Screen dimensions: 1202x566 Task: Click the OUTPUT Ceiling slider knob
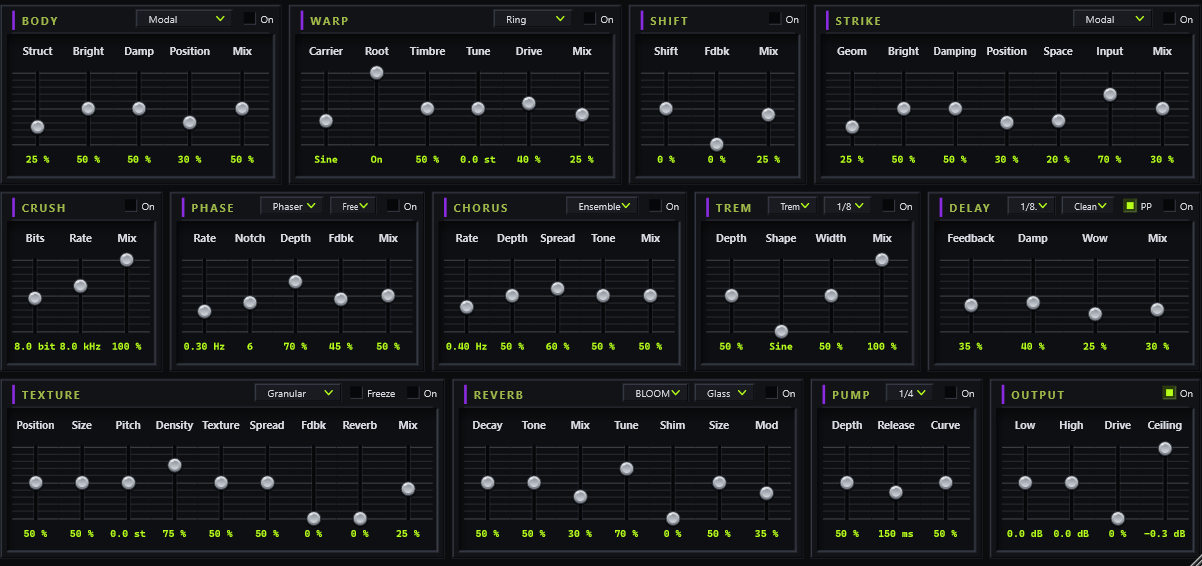click(1165, 448)
